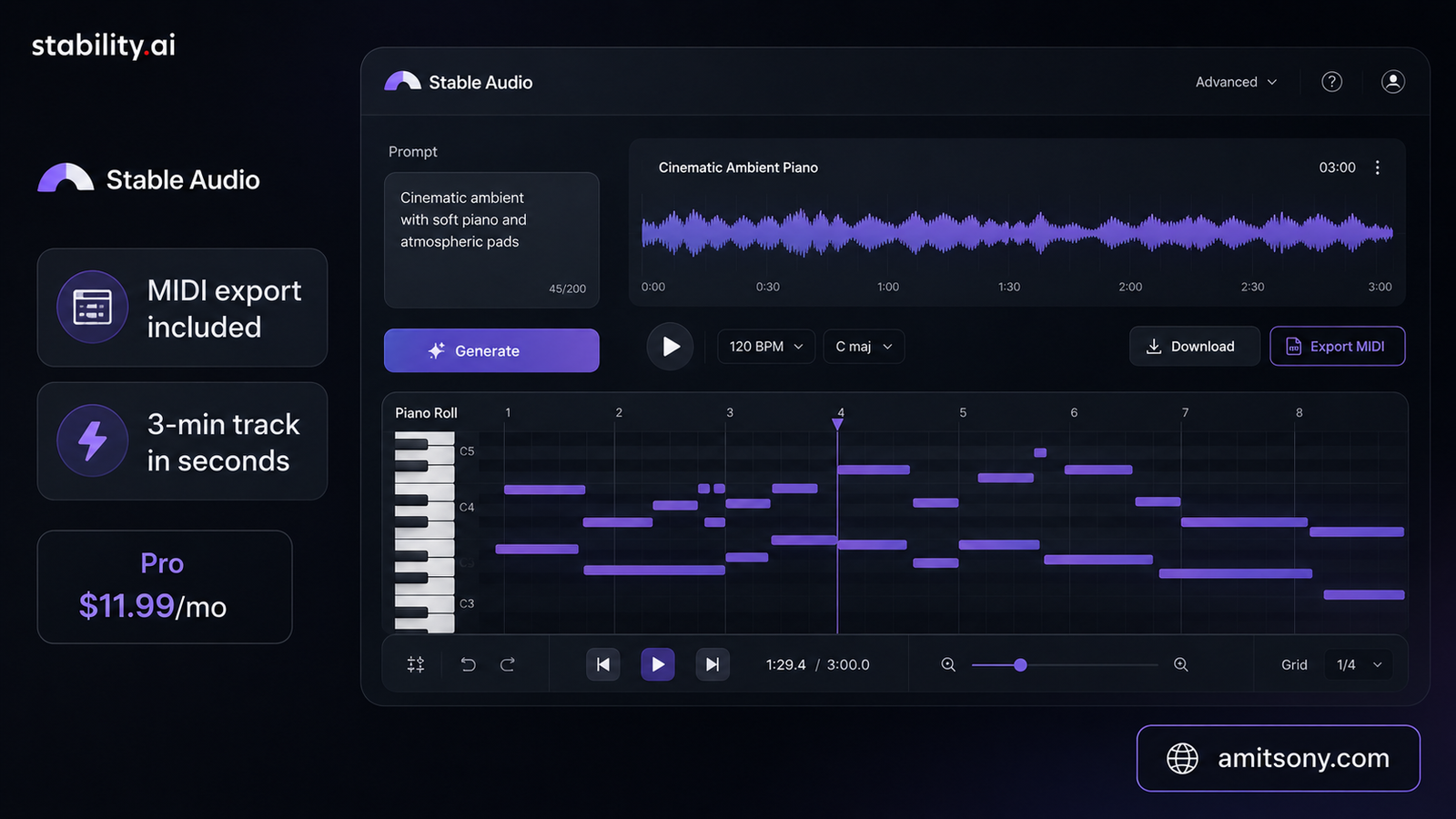Screen dimensions: 1456x819
Task: Click the 03:00 track duration text
Action: (1337, 167)
